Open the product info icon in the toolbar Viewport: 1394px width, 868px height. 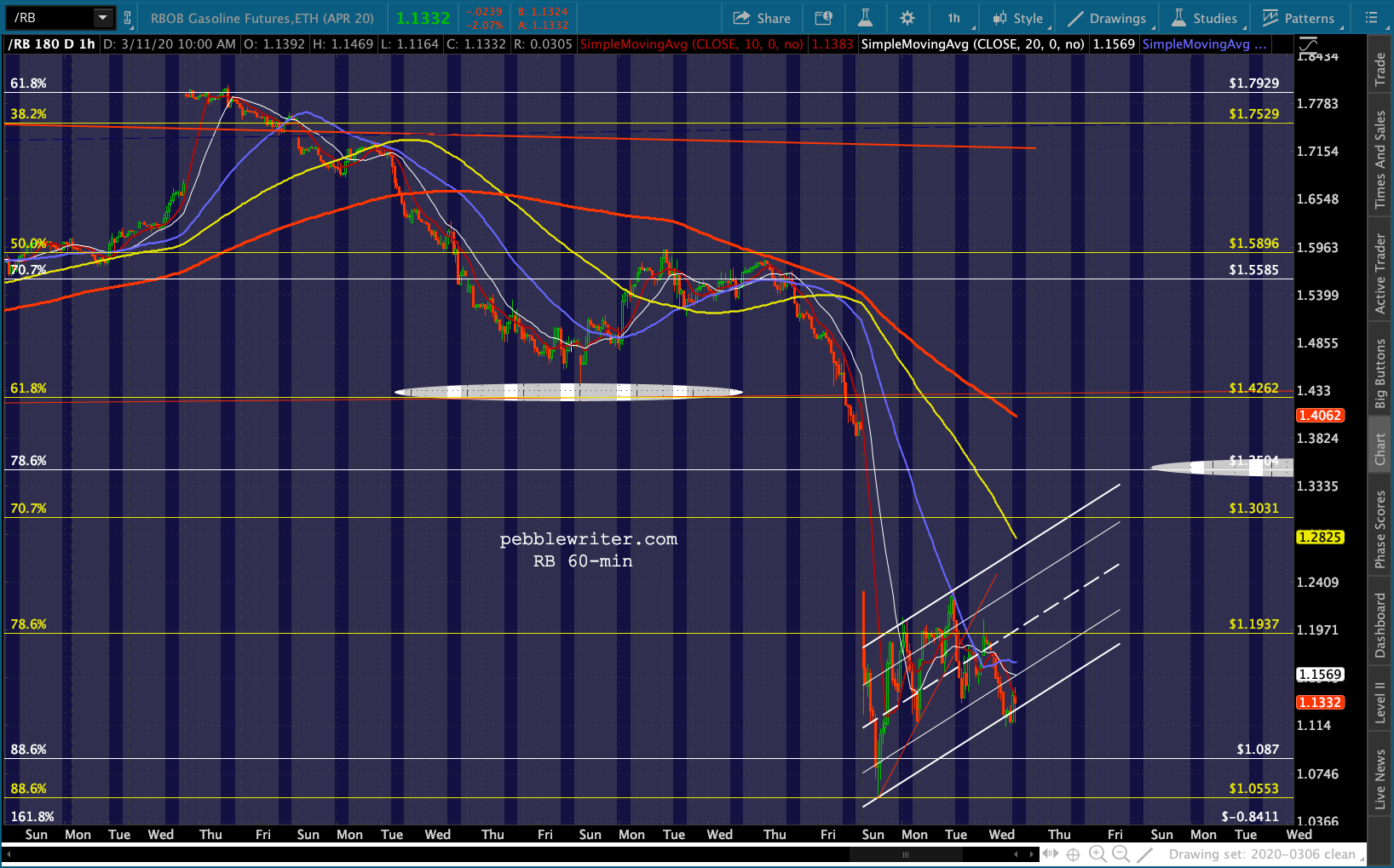(823, 18)
